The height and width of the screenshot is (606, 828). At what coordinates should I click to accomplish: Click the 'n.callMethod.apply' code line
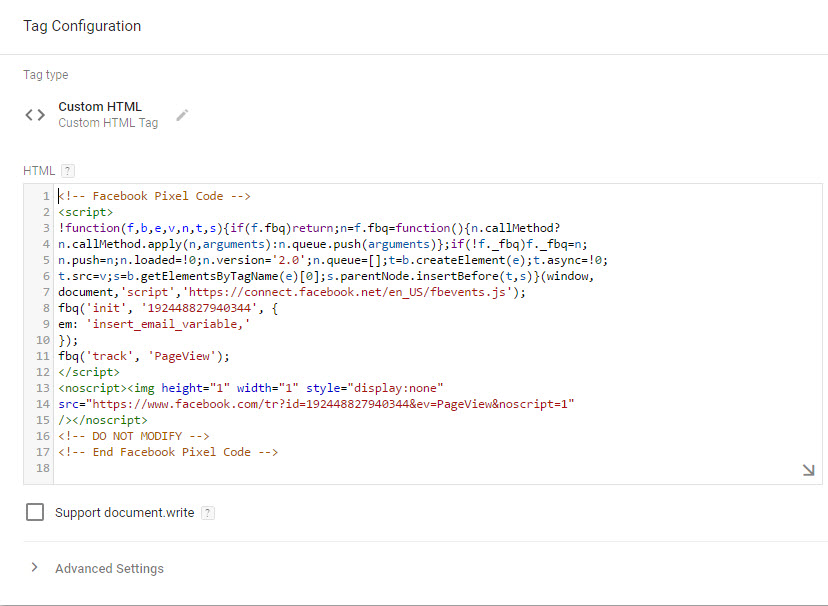click(x=323, y=244)
